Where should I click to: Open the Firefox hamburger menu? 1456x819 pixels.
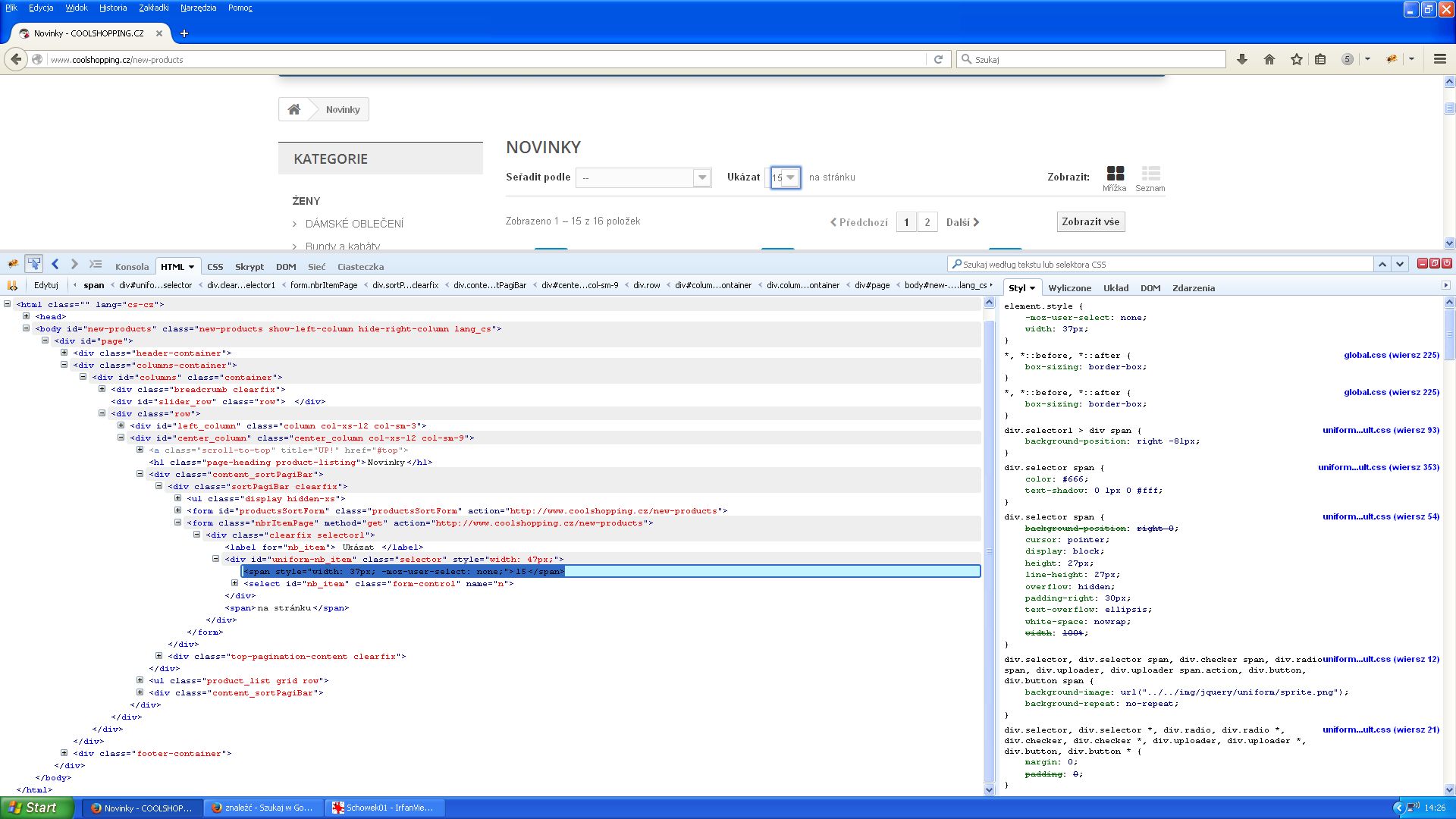[x=1439, y=59]
